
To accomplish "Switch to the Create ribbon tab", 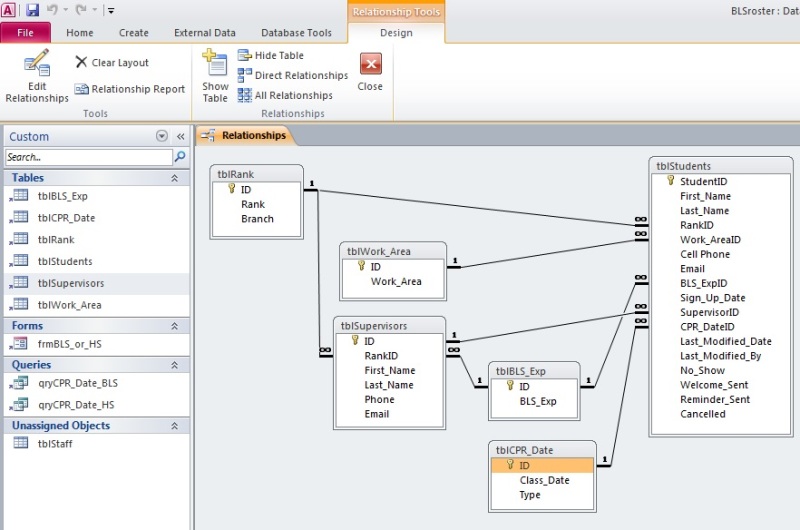I will tap(134, 33).
